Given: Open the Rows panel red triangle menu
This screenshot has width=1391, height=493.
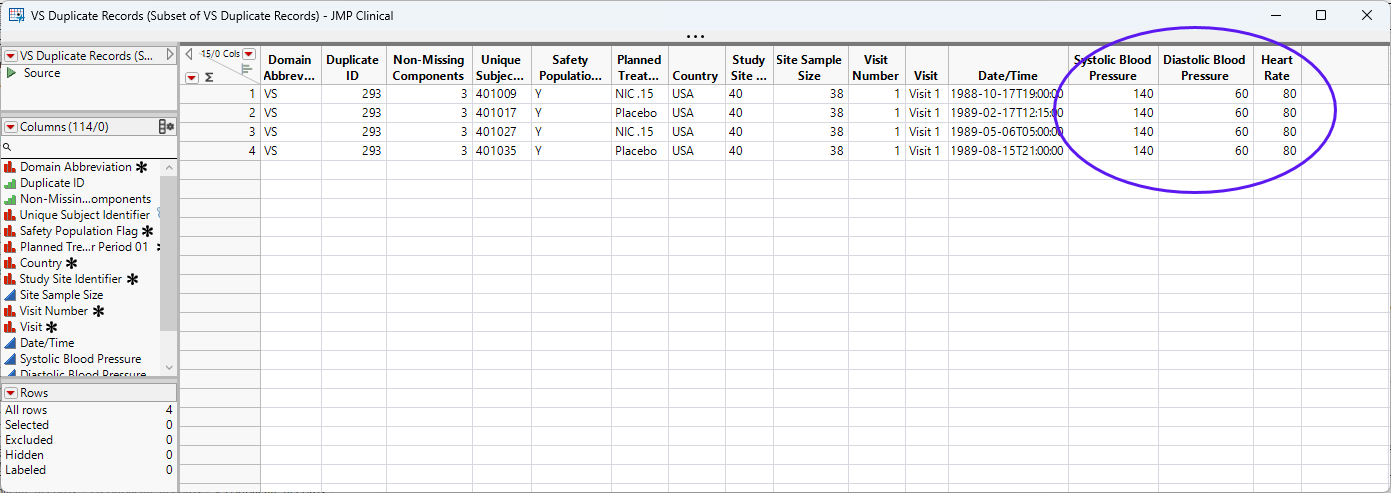Looking at the screenshot, I should (11, 393).
